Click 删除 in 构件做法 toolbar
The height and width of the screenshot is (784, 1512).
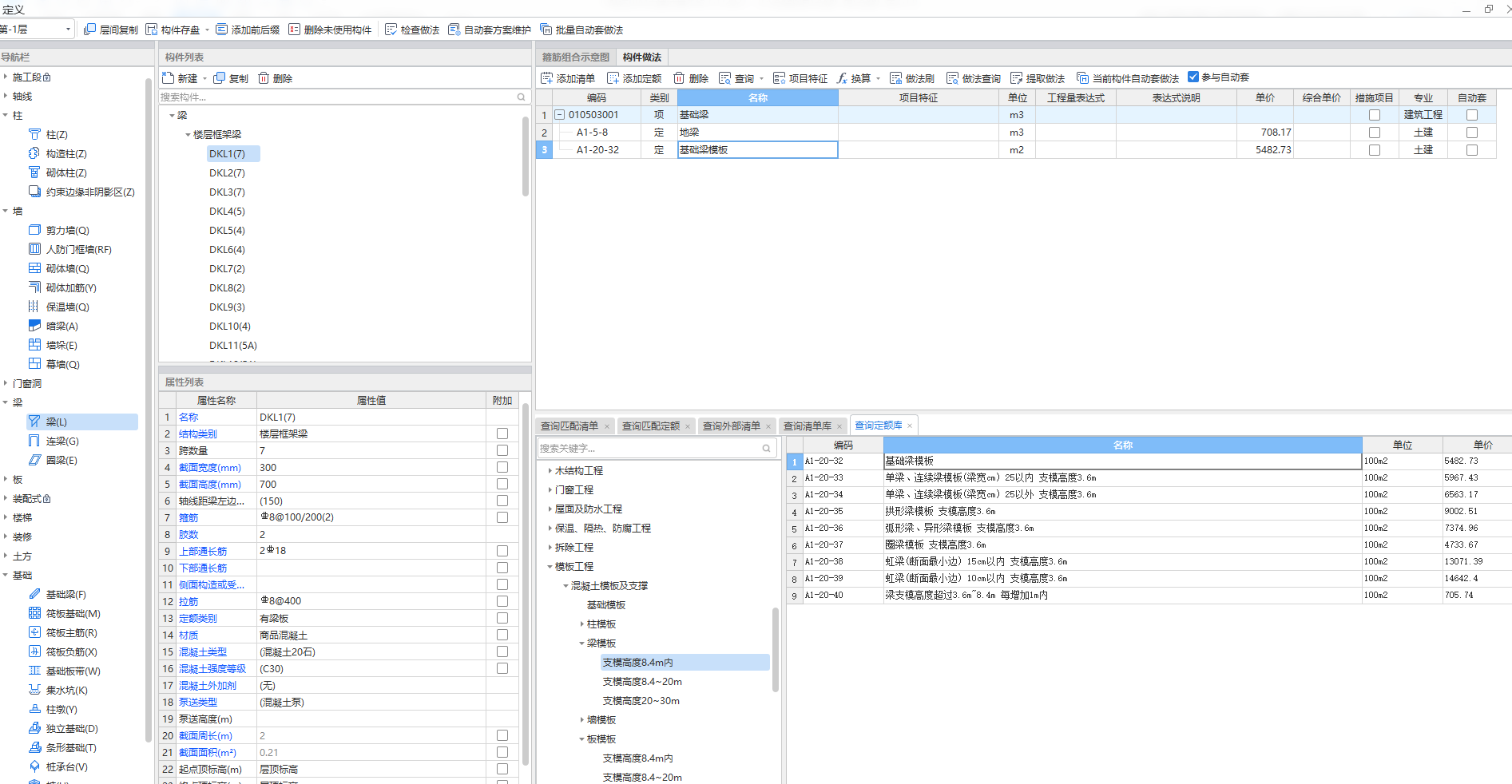click(x=691, y=78)
